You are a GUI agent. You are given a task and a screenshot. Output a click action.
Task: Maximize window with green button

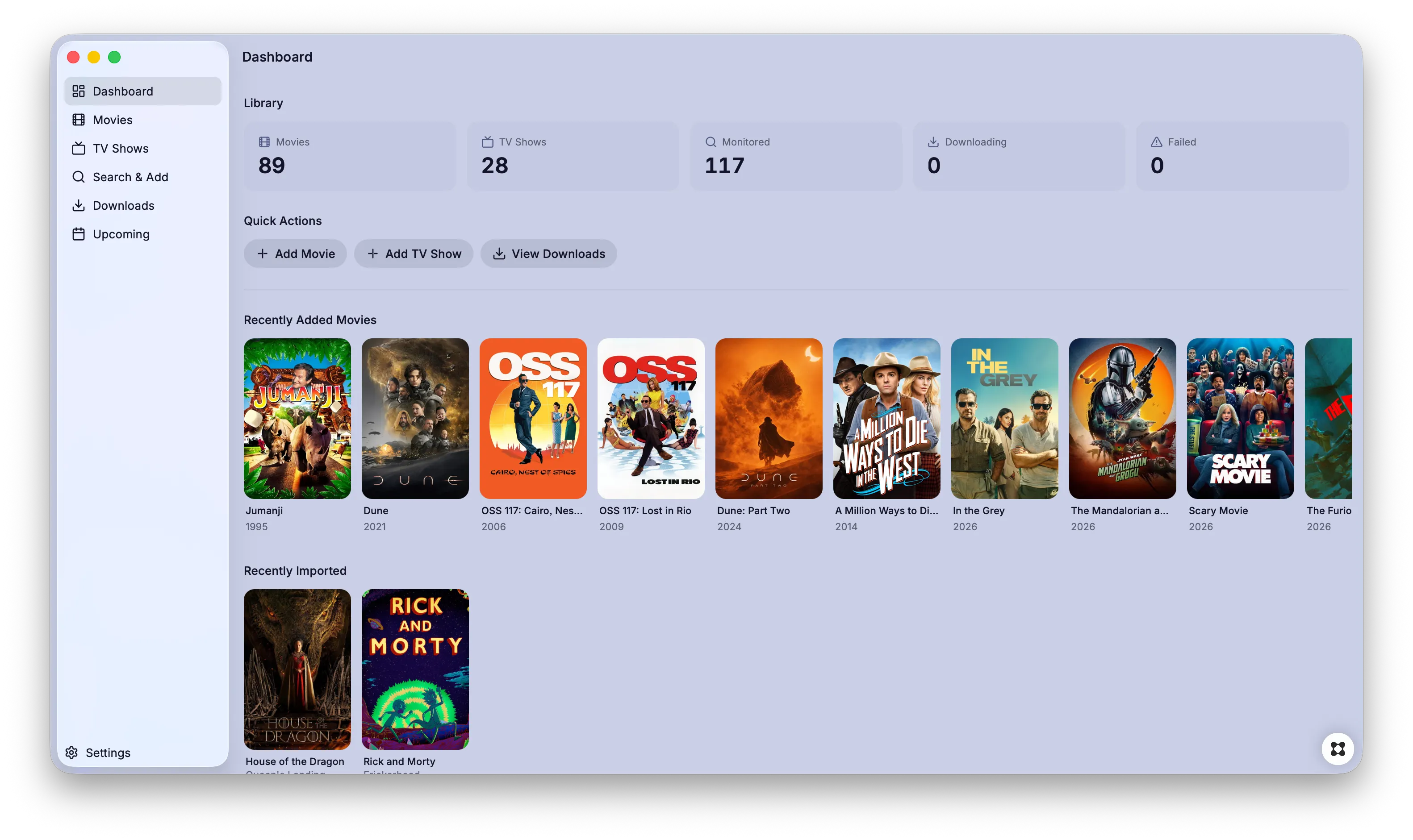114,57
